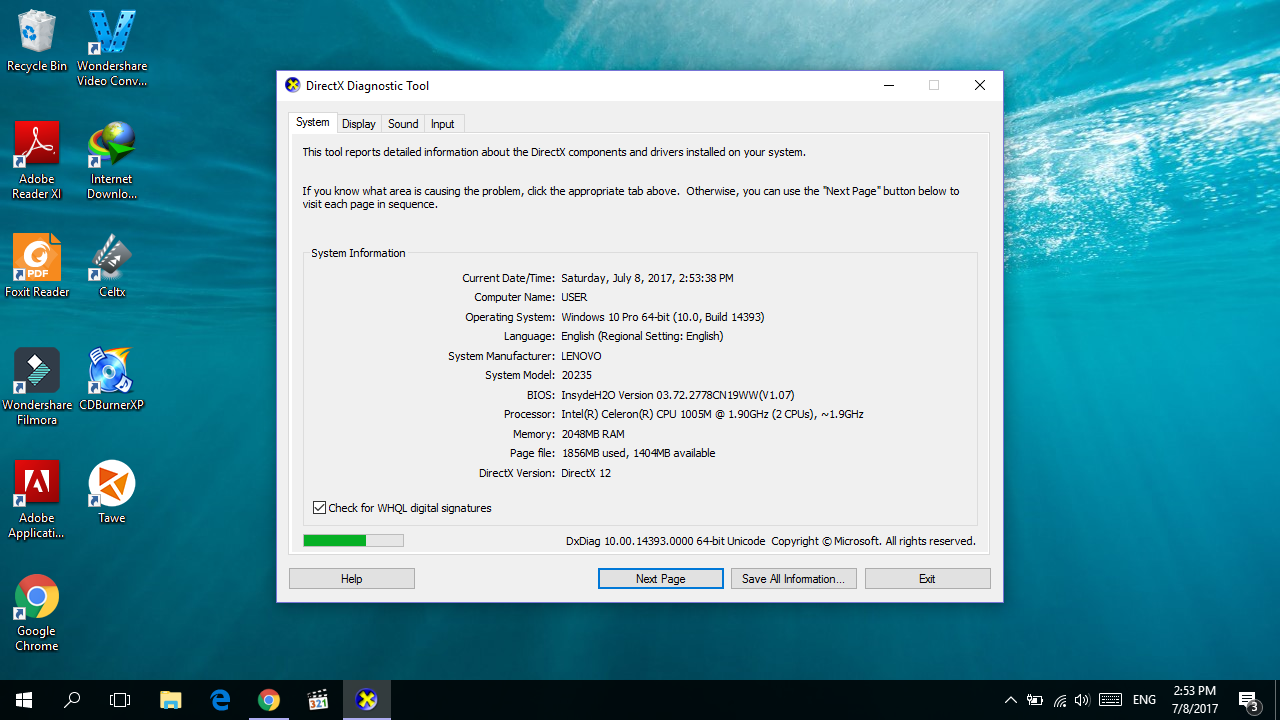1280x720 pixels.
Task: Click the LENOVO manufacturer value
Action: coord(582,356)
